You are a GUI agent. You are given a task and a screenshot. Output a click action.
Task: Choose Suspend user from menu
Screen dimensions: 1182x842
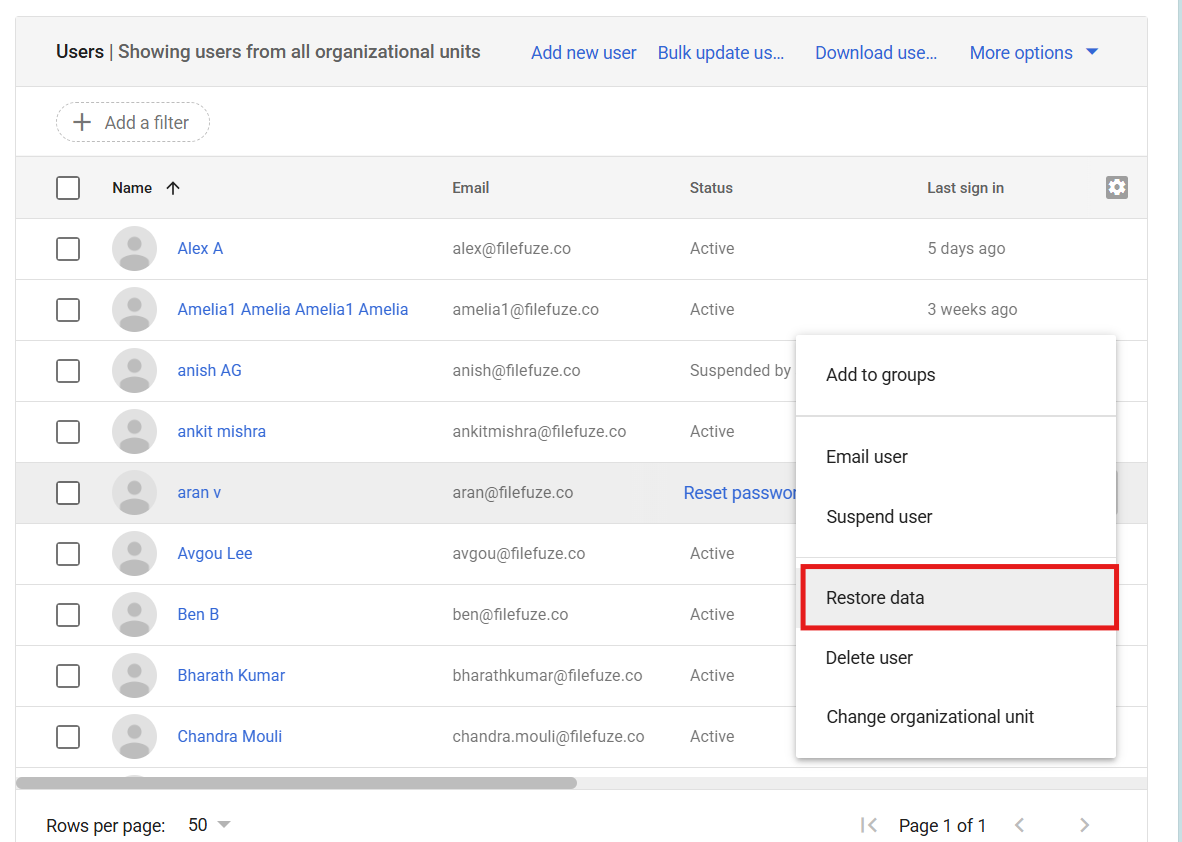tap(956, 516)
